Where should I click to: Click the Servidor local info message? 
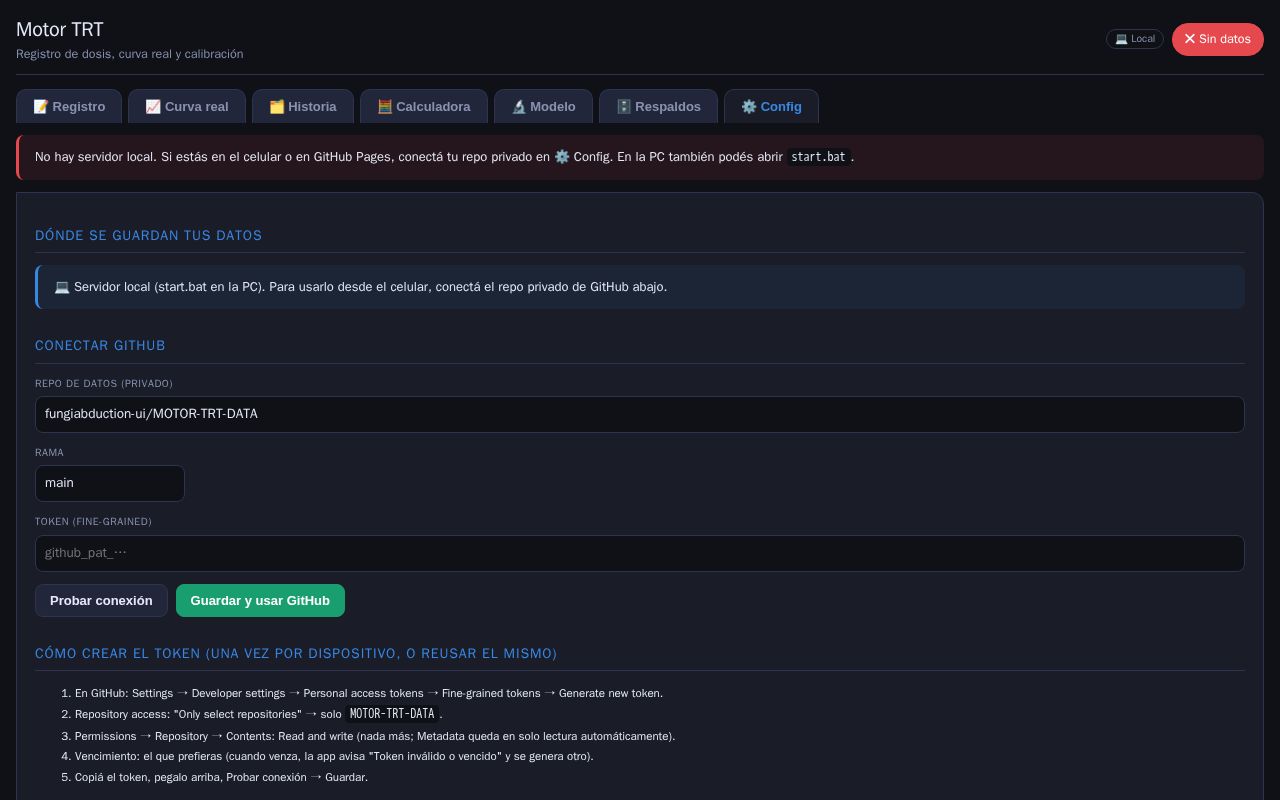click(640, 287)
